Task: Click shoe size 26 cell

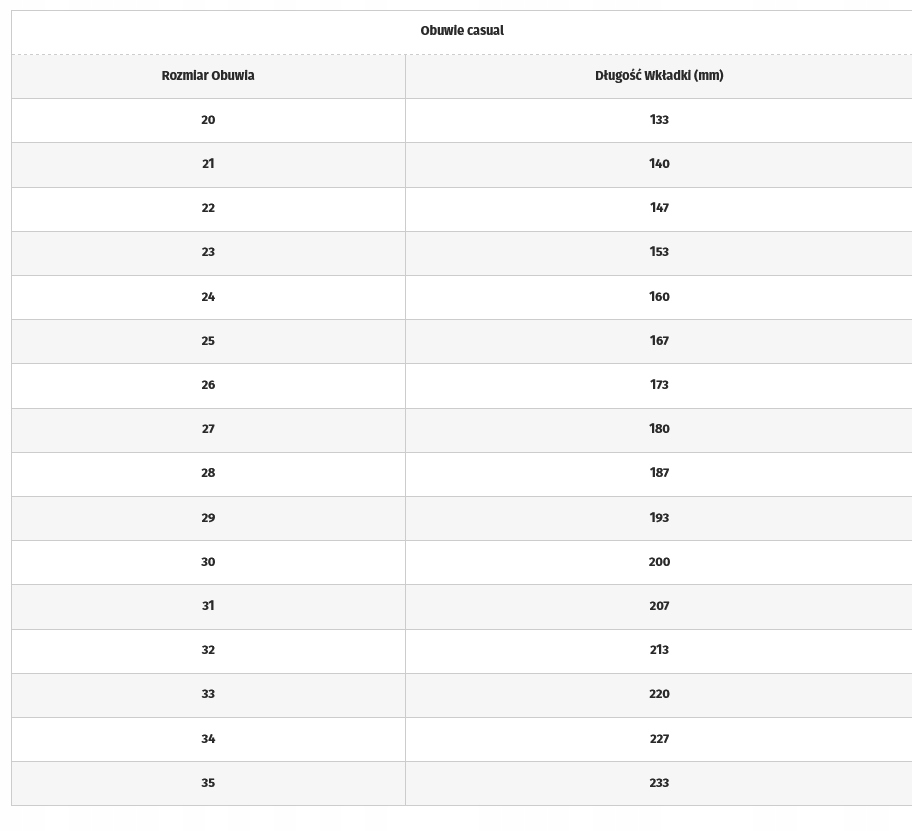Action: (208, 386)
